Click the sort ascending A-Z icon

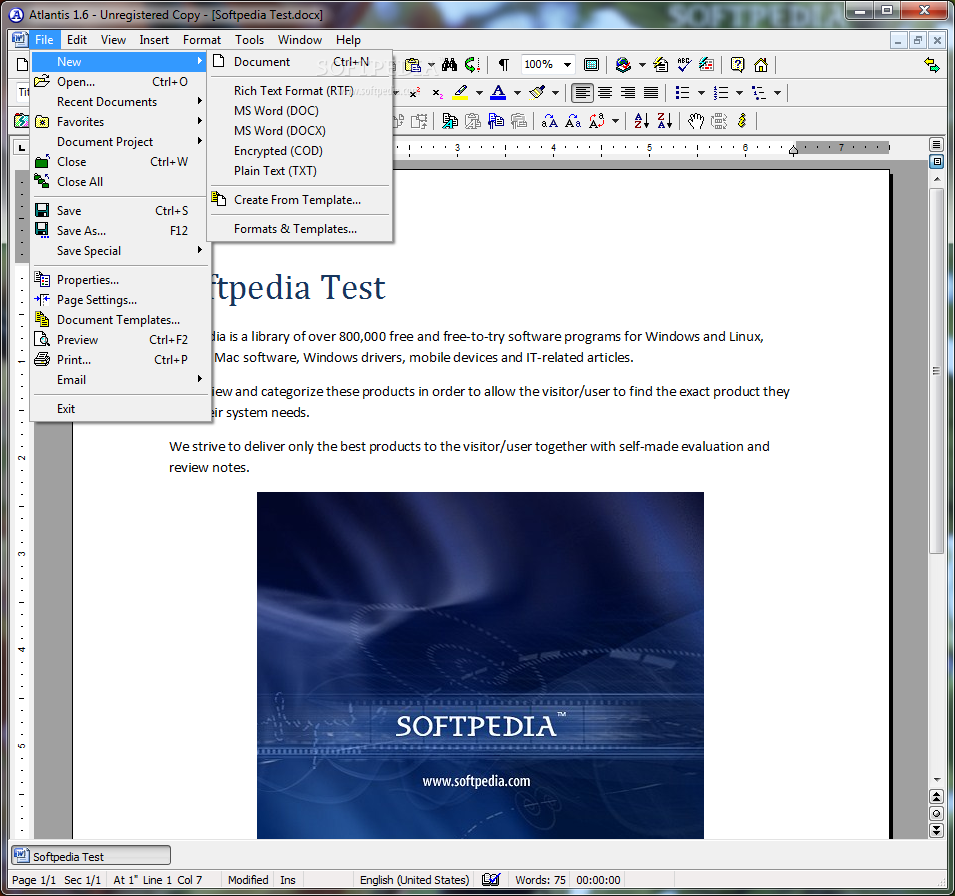point(641,121)
